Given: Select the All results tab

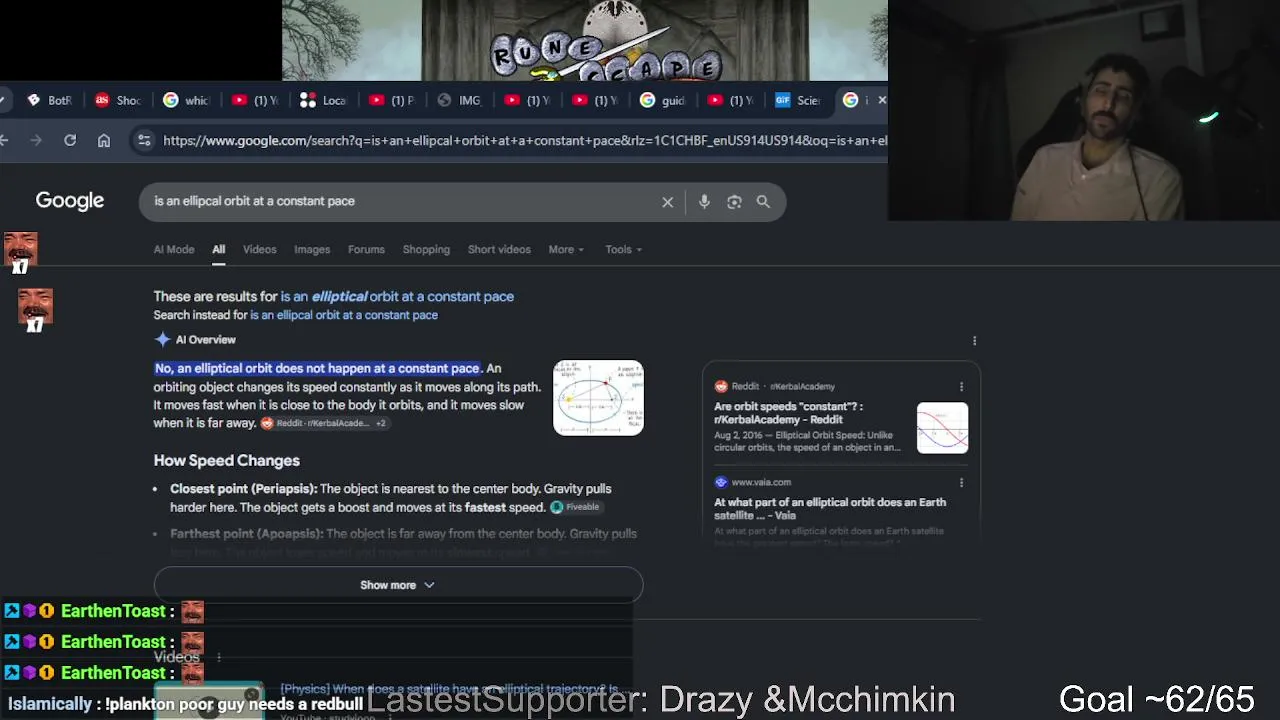Looking at the screenshot, I should click(x=218, y=250).
